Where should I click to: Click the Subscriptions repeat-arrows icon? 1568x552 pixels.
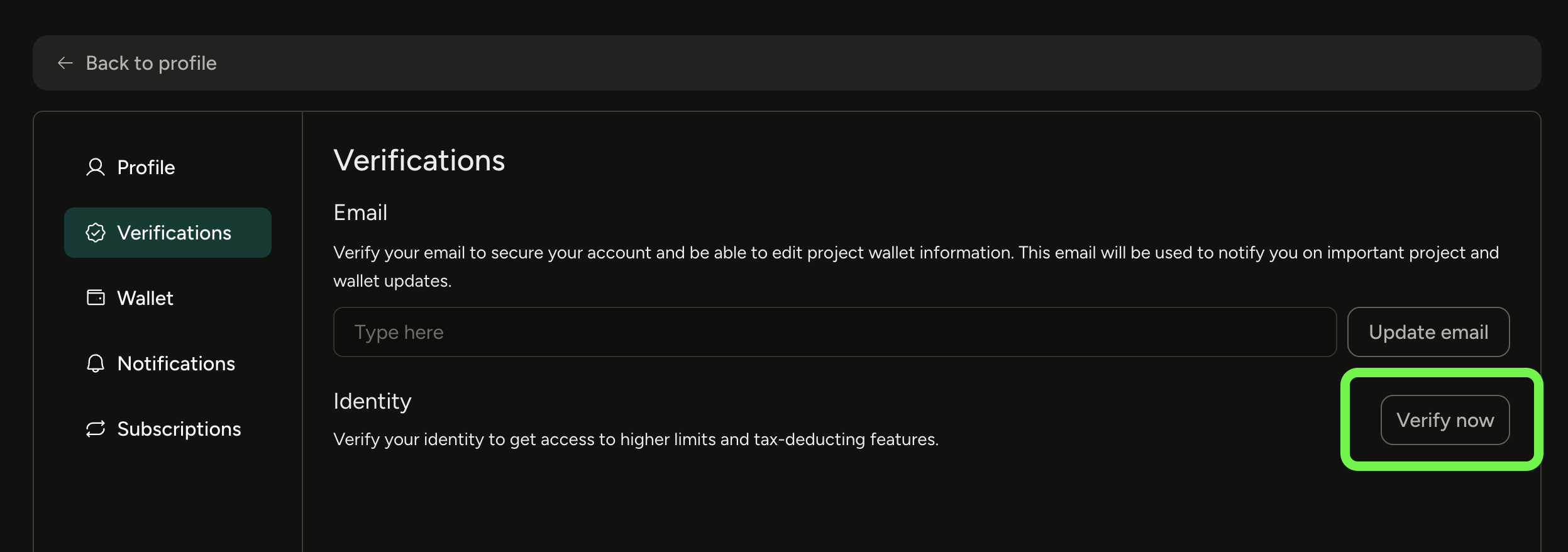pyautogui.click(x=96, y=429)
